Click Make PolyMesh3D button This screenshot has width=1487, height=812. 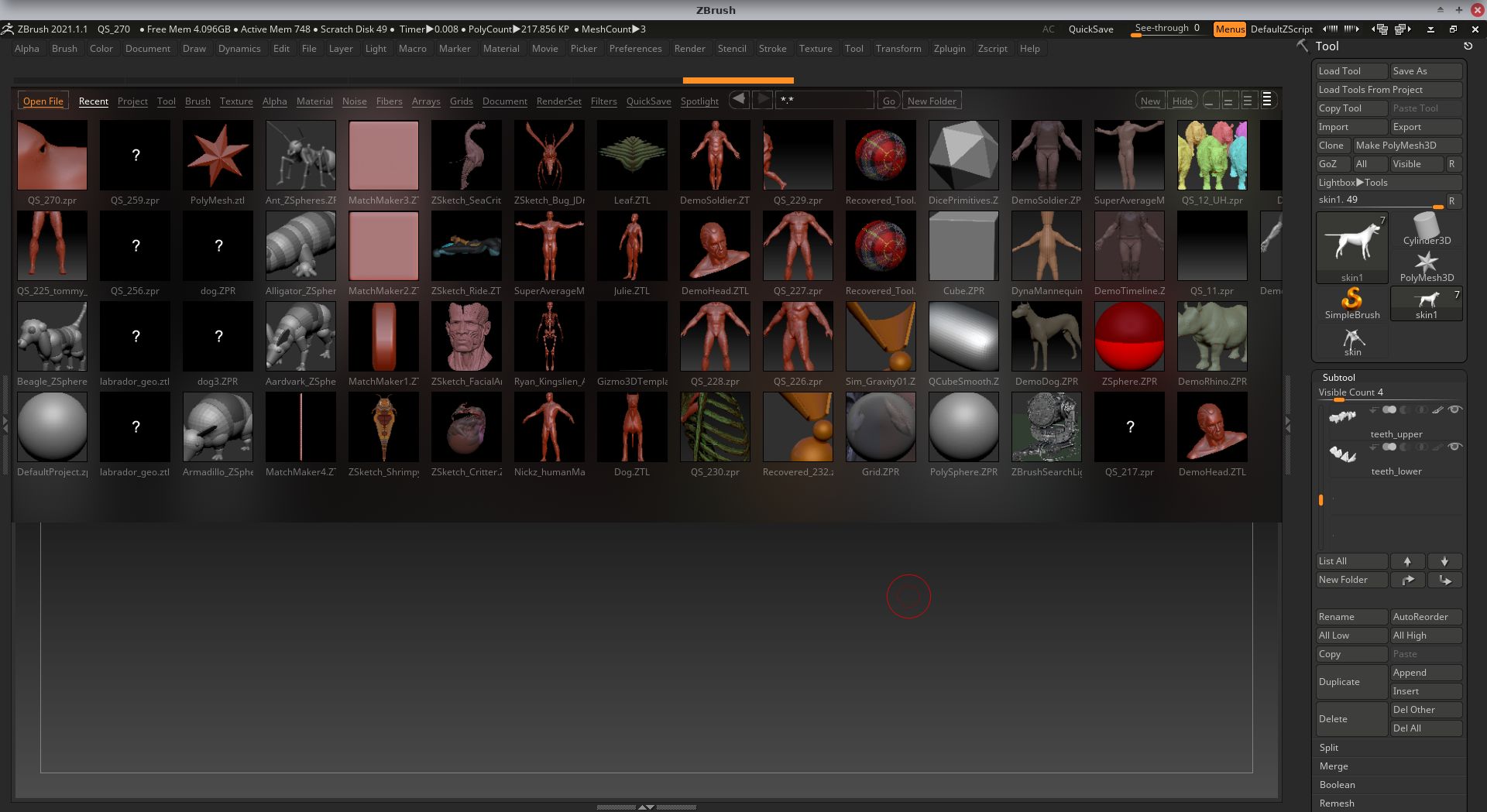click(x=1407, y=146)
